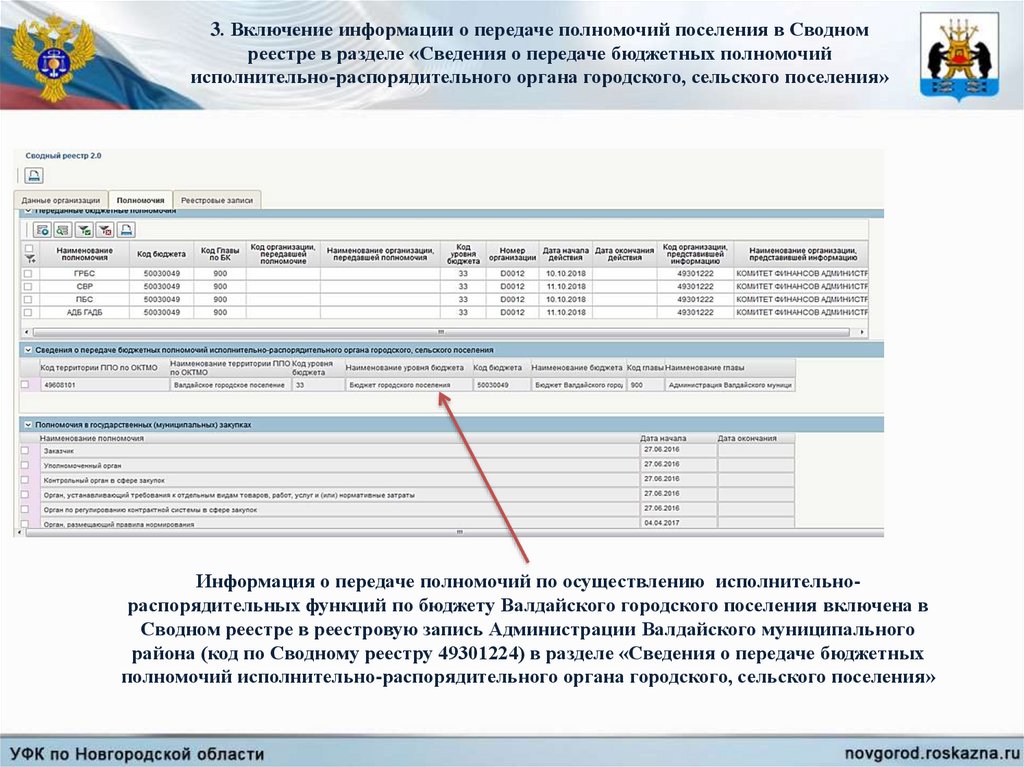Collapse Полномочия в государственных (муниципальных) закупках section

(27, 425)
